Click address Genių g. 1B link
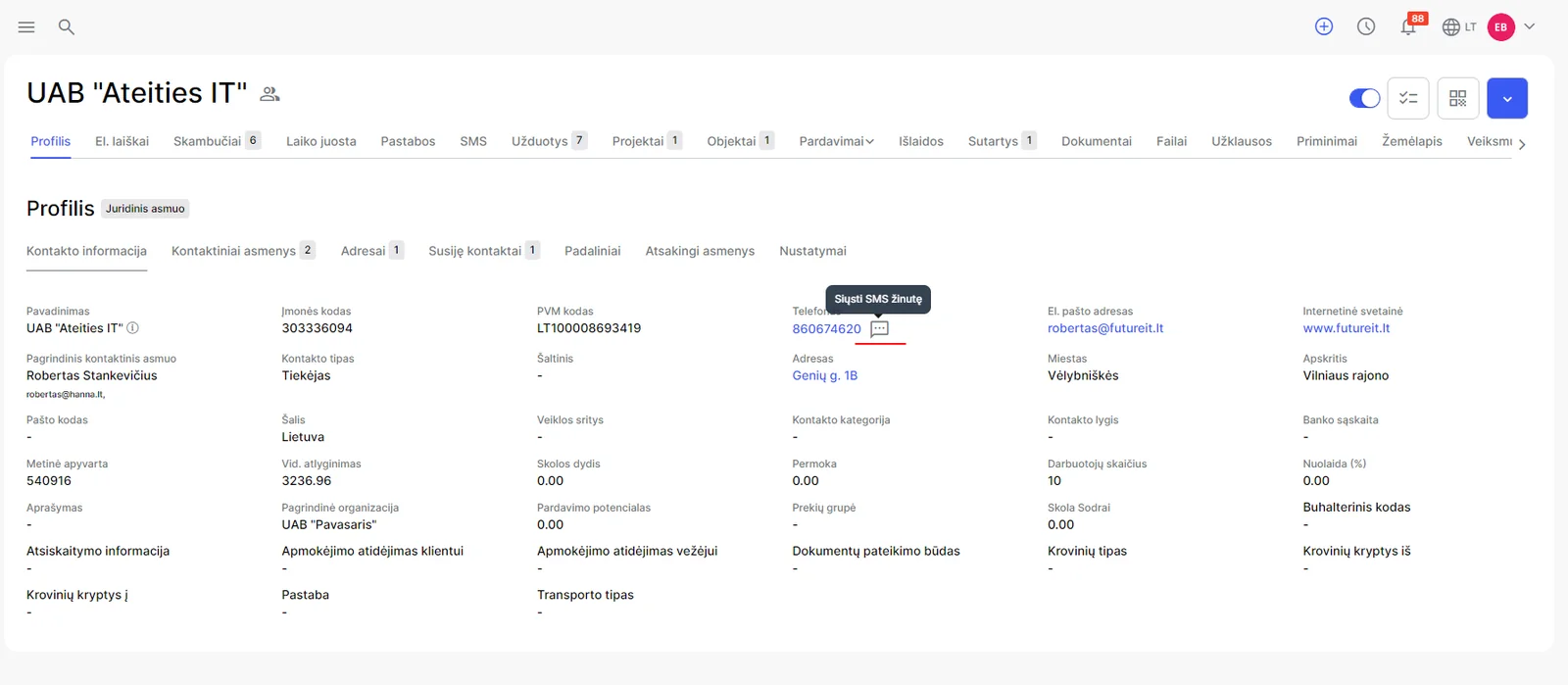 825,375
